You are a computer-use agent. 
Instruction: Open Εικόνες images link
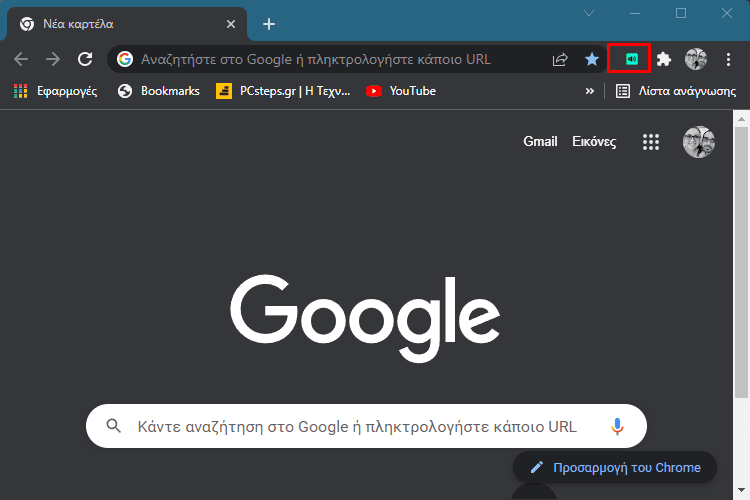594,142
